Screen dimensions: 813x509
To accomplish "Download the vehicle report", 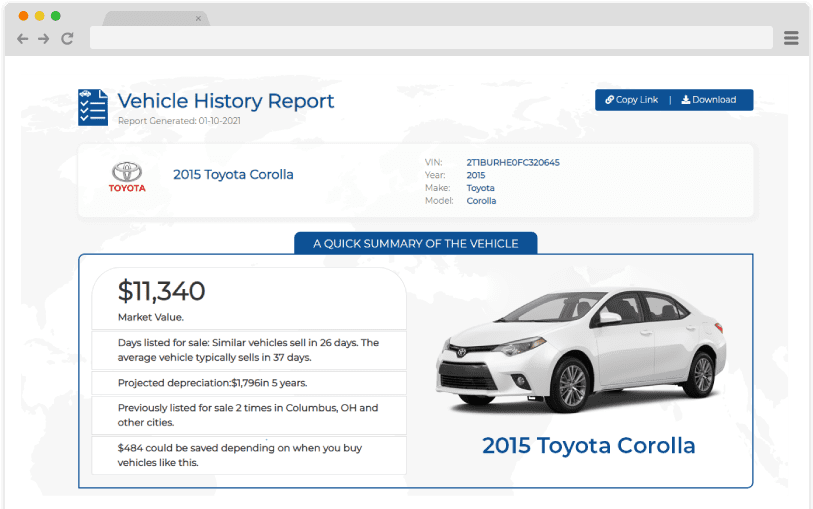I will click(708, 100).
